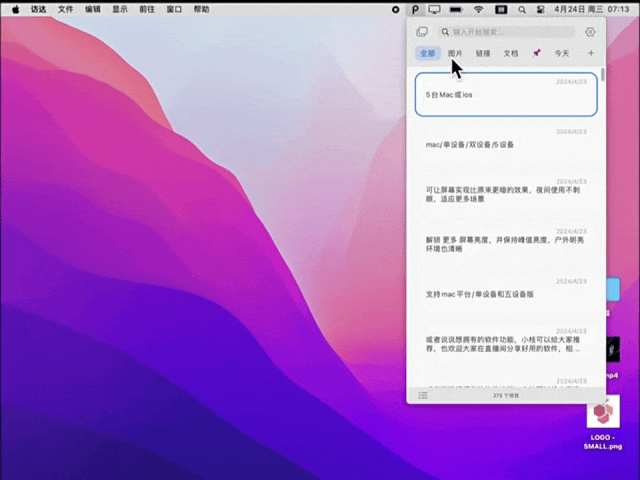
Task: Select the clip "mac/ 单设备 /双设备 /5 设备"
Action: click(506, 144)
